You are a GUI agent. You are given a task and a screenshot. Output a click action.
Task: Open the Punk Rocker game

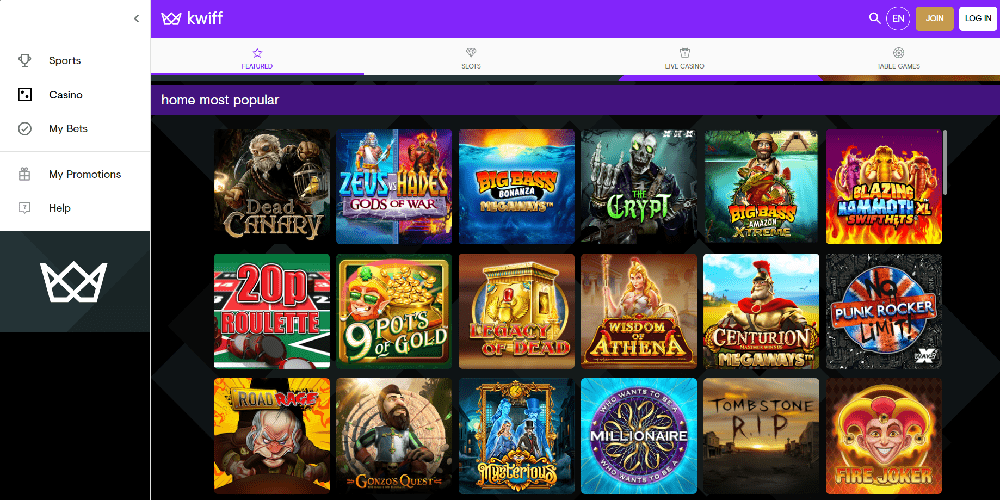point(884,311)
